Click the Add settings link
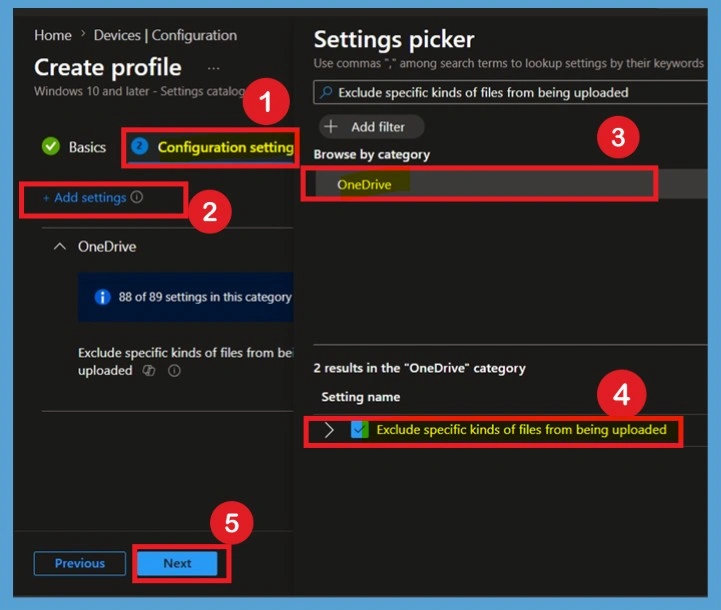Screen dimensions: 721x610 pos(85,198)
